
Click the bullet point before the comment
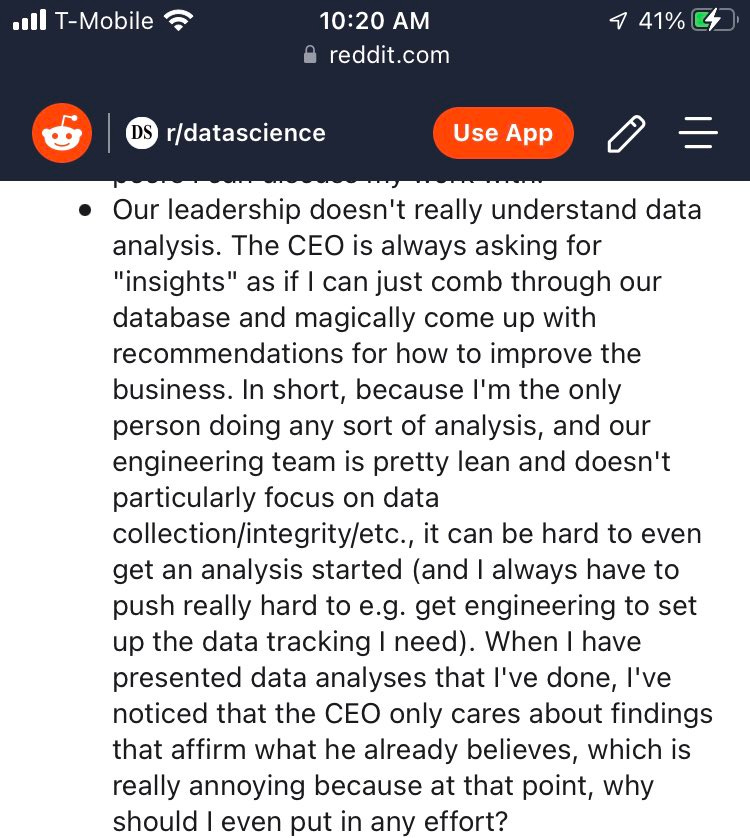coord(87,208)
